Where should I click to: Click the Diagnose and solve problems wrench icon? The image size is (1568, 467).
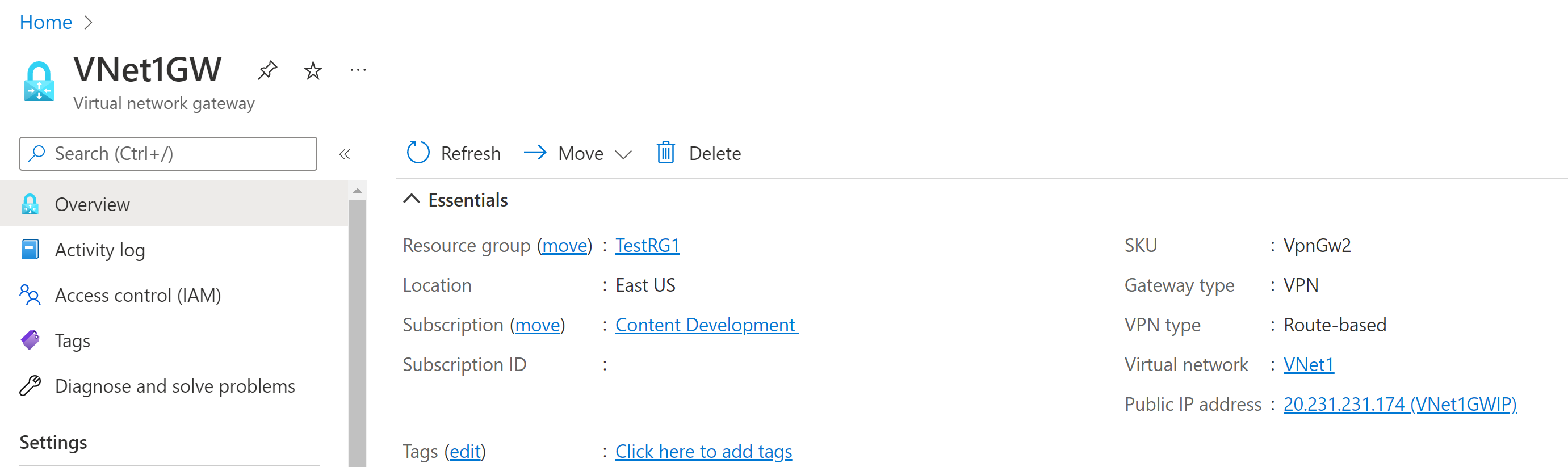tap(30, 385)
